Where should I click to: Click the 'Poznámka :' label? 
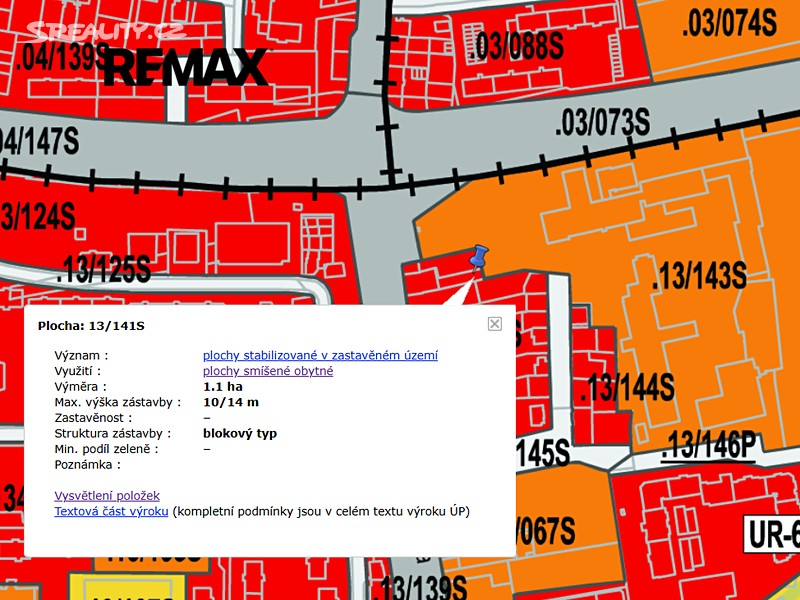point(88,465)
